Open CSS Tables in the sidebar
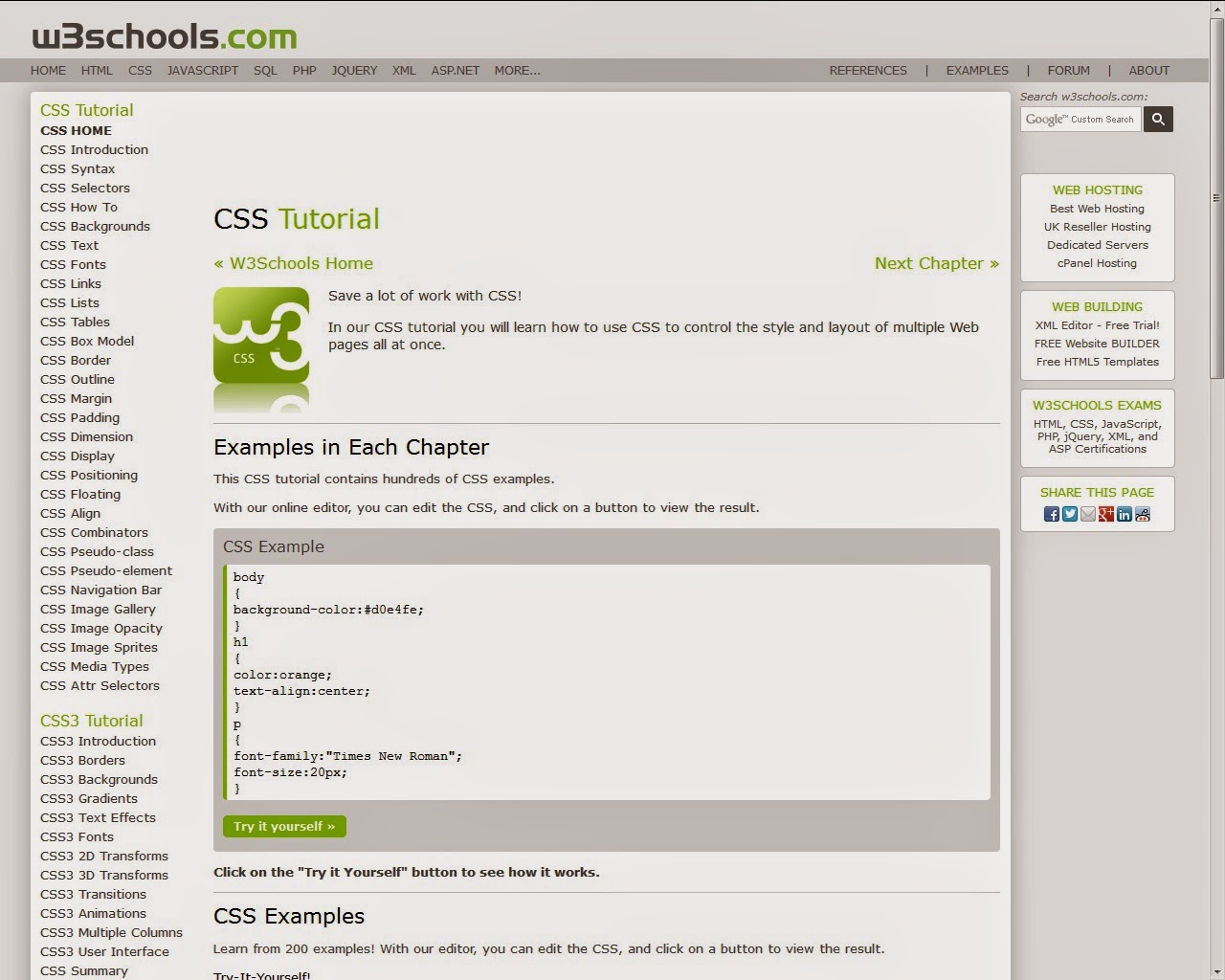The height and width of the screenshot is (980, 1225). tap(75, 322)
